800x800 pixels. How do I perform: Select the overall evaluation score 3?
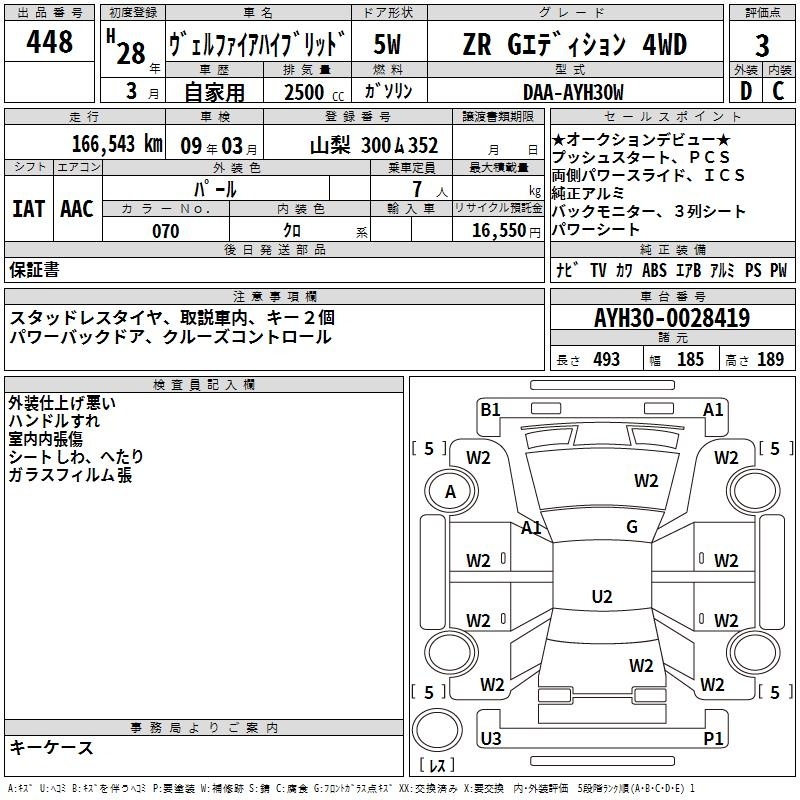pos(762,45)
